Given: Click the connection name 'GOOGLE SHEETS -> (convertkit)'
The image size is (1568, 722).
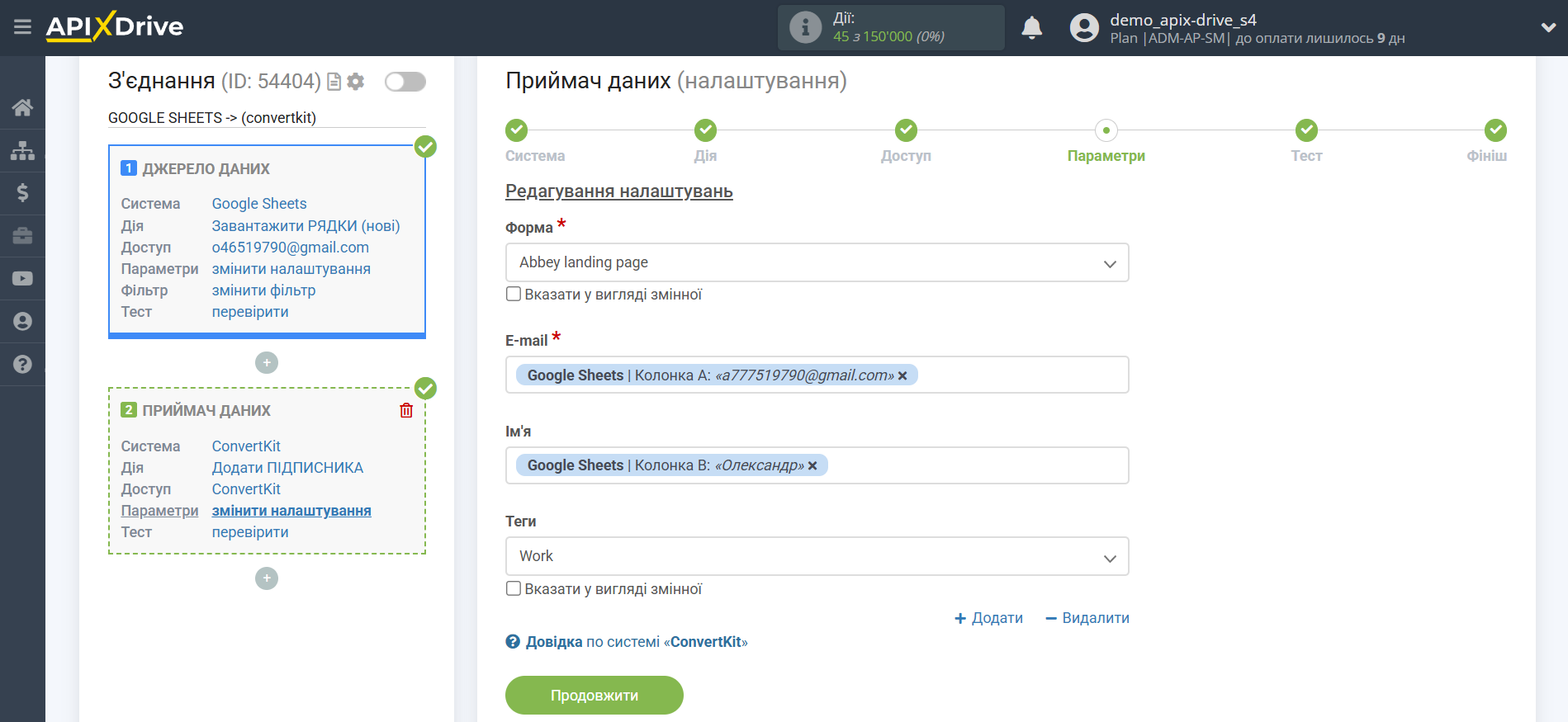Looking at the screenshot, I should [212, 118].
